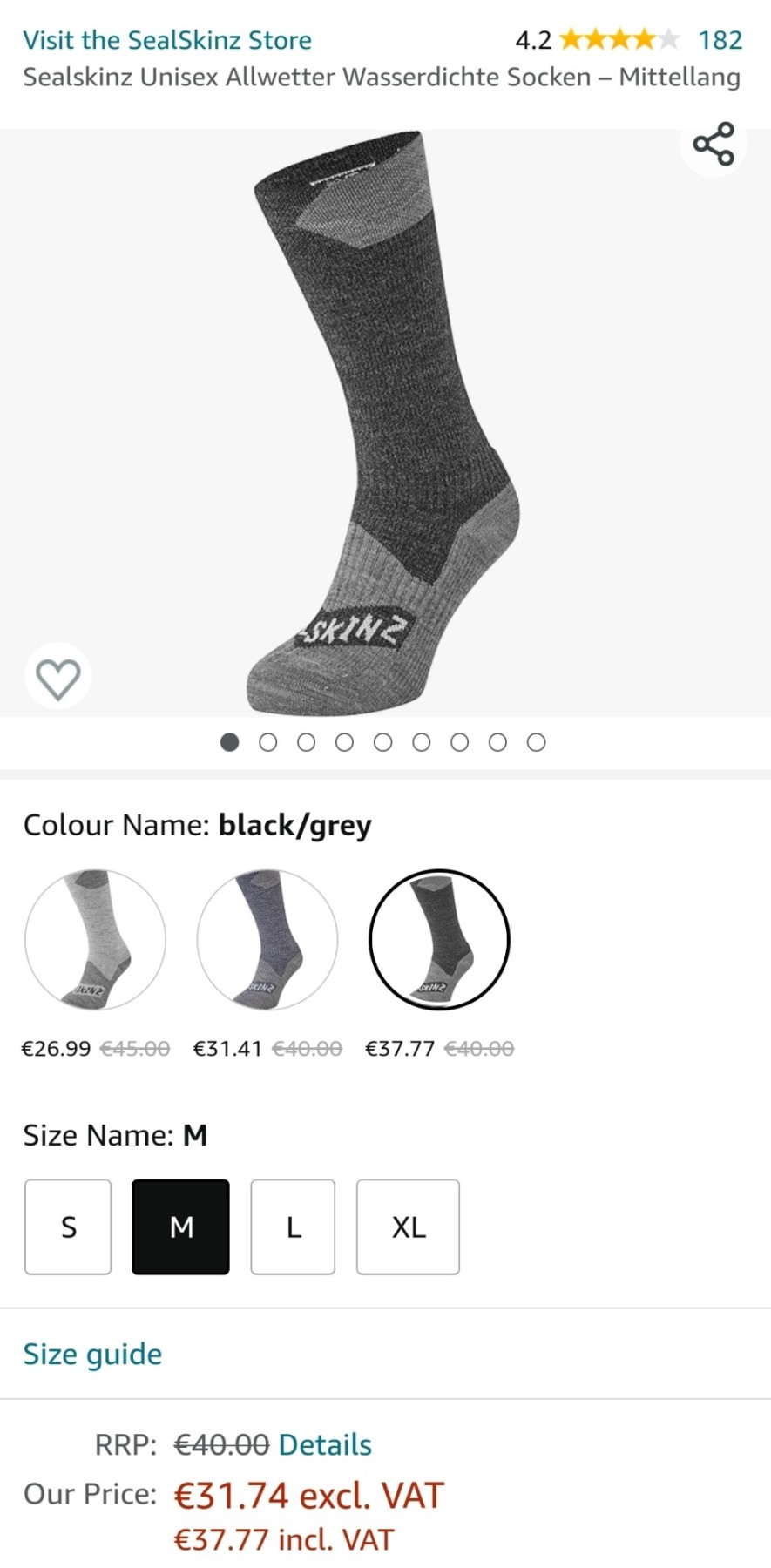Open the 182 reviews count

(720, 40)
